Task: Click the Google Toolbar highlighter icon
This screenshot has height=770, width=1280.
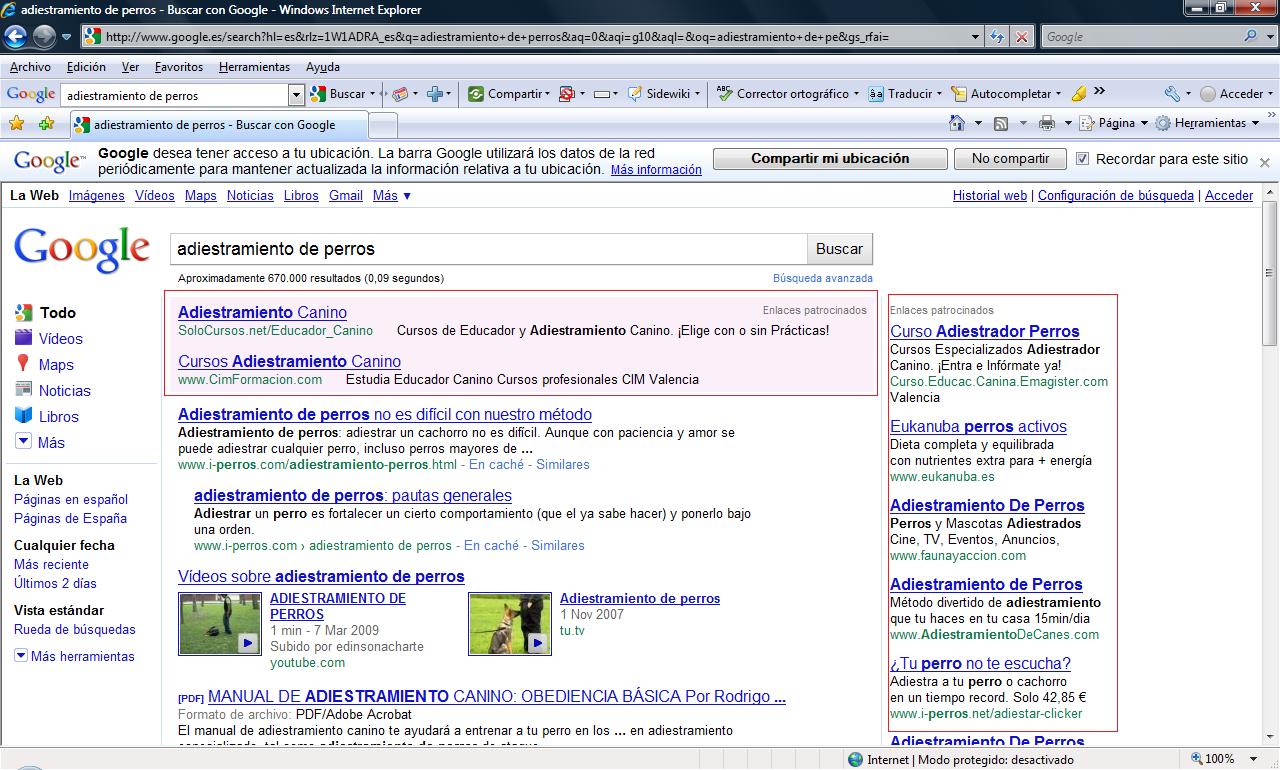Action: (1079, 94)
